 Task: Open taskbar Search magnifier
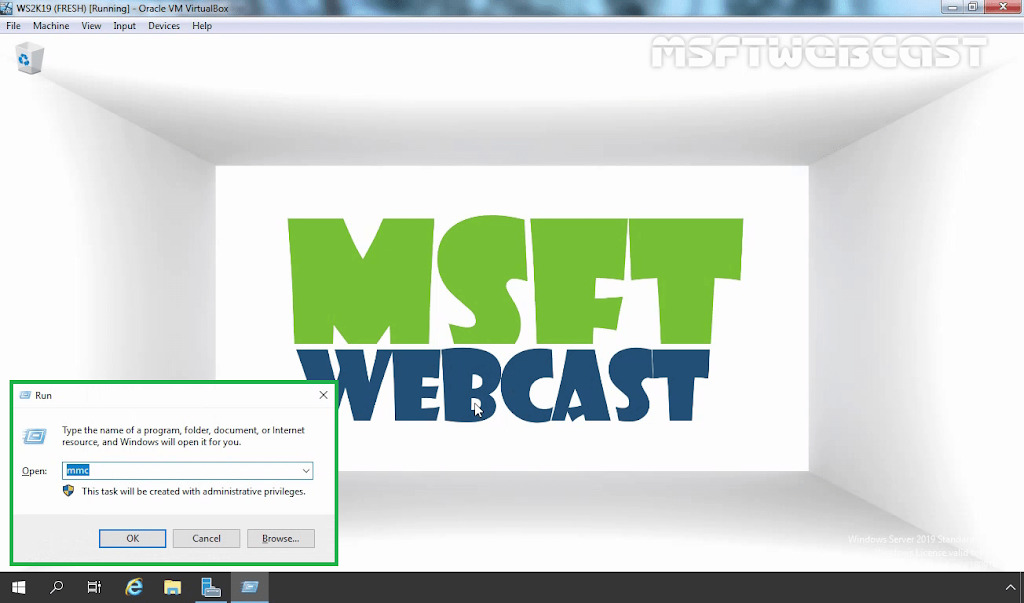click(56, 587)
